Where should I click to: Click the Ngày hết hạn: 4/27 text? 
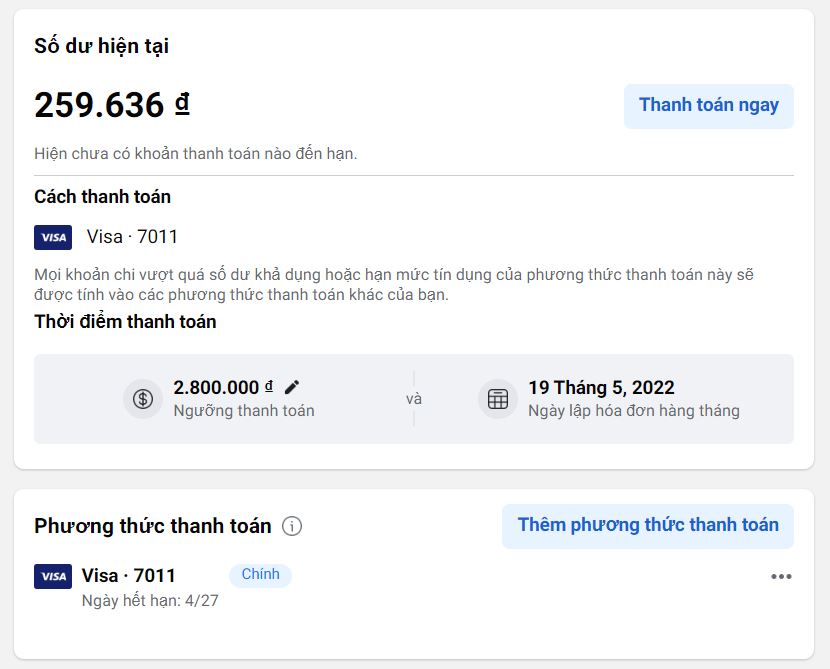click(150, 601)
